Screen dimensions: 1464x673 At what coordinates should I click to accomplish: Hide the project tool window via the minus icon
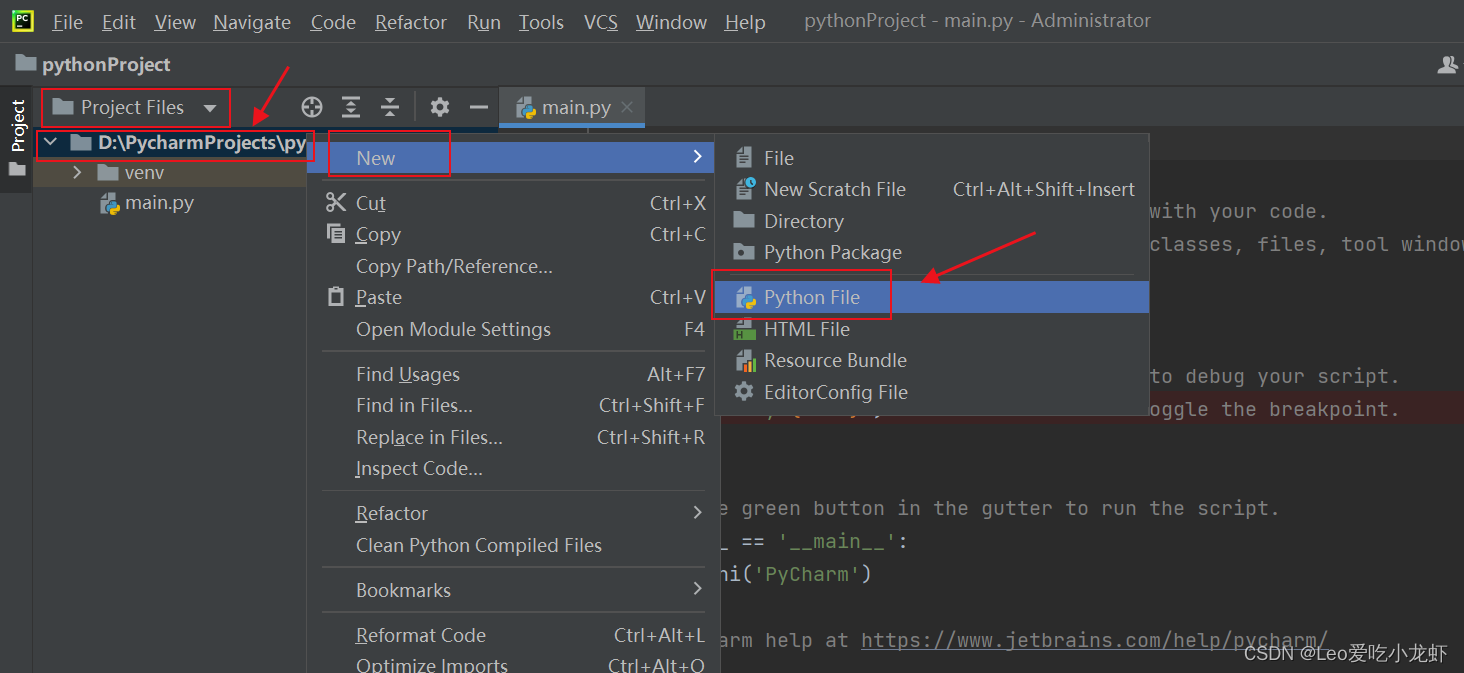click(479, 107)
